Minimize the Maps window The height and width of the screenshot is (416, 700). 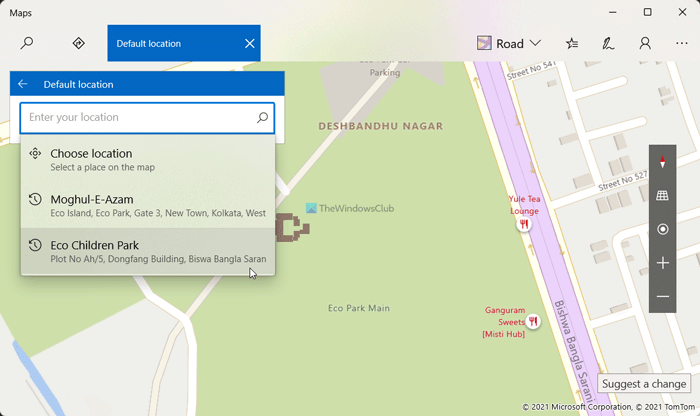(612, 12)
